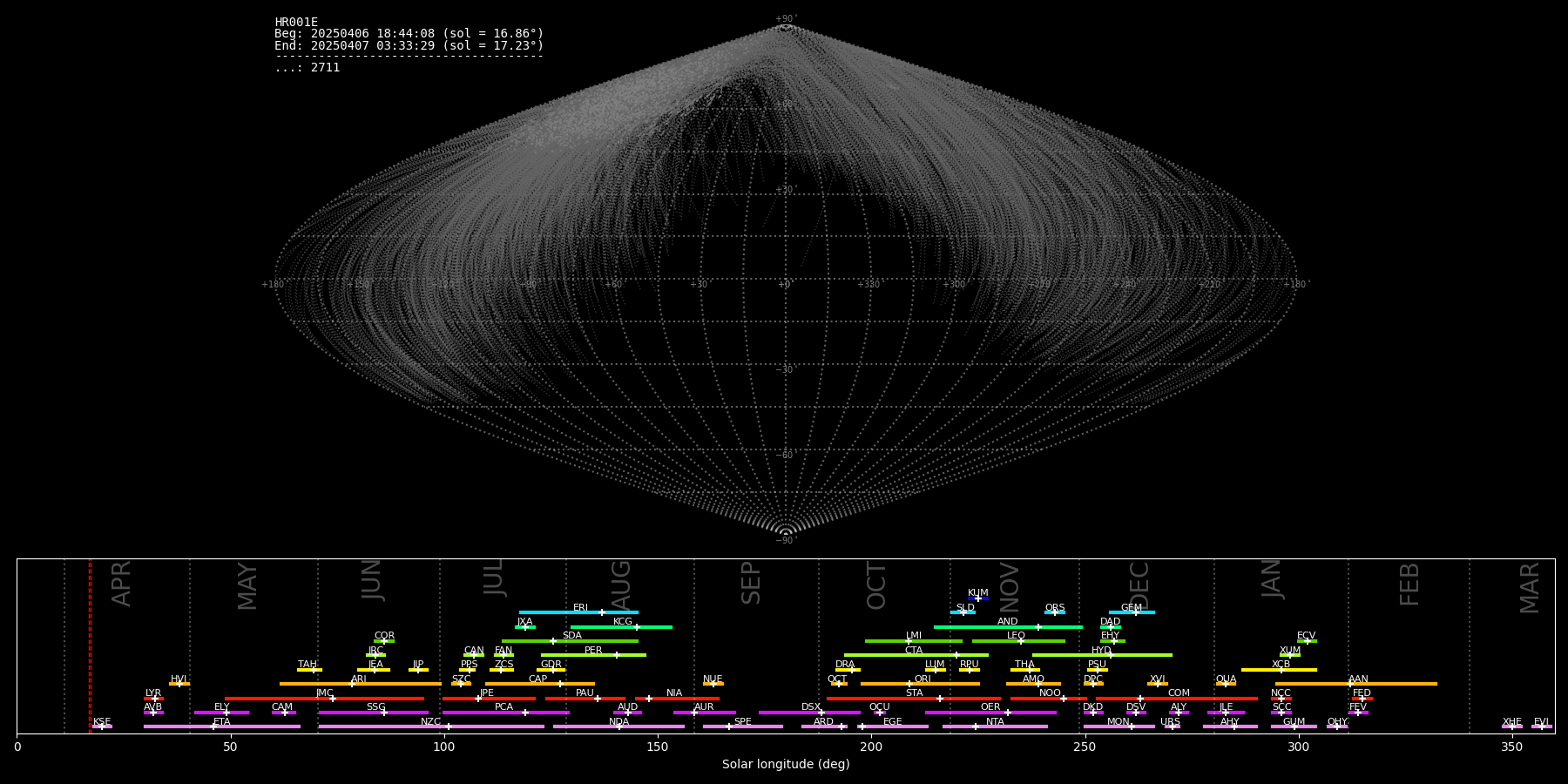Select the PCA purple bar
This screenshot has width=1568, height=784.
(x=506, y=713)
